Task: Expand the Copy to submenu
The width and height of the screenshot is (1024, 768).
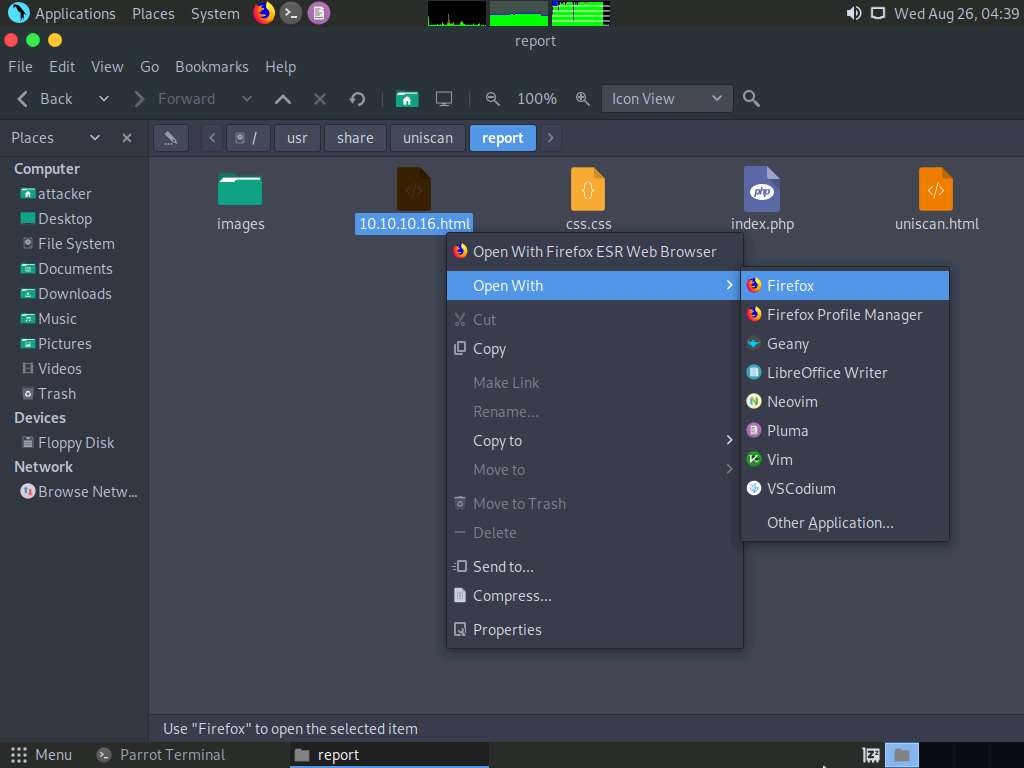Action: pyautogui.click(x=594, y=441)
